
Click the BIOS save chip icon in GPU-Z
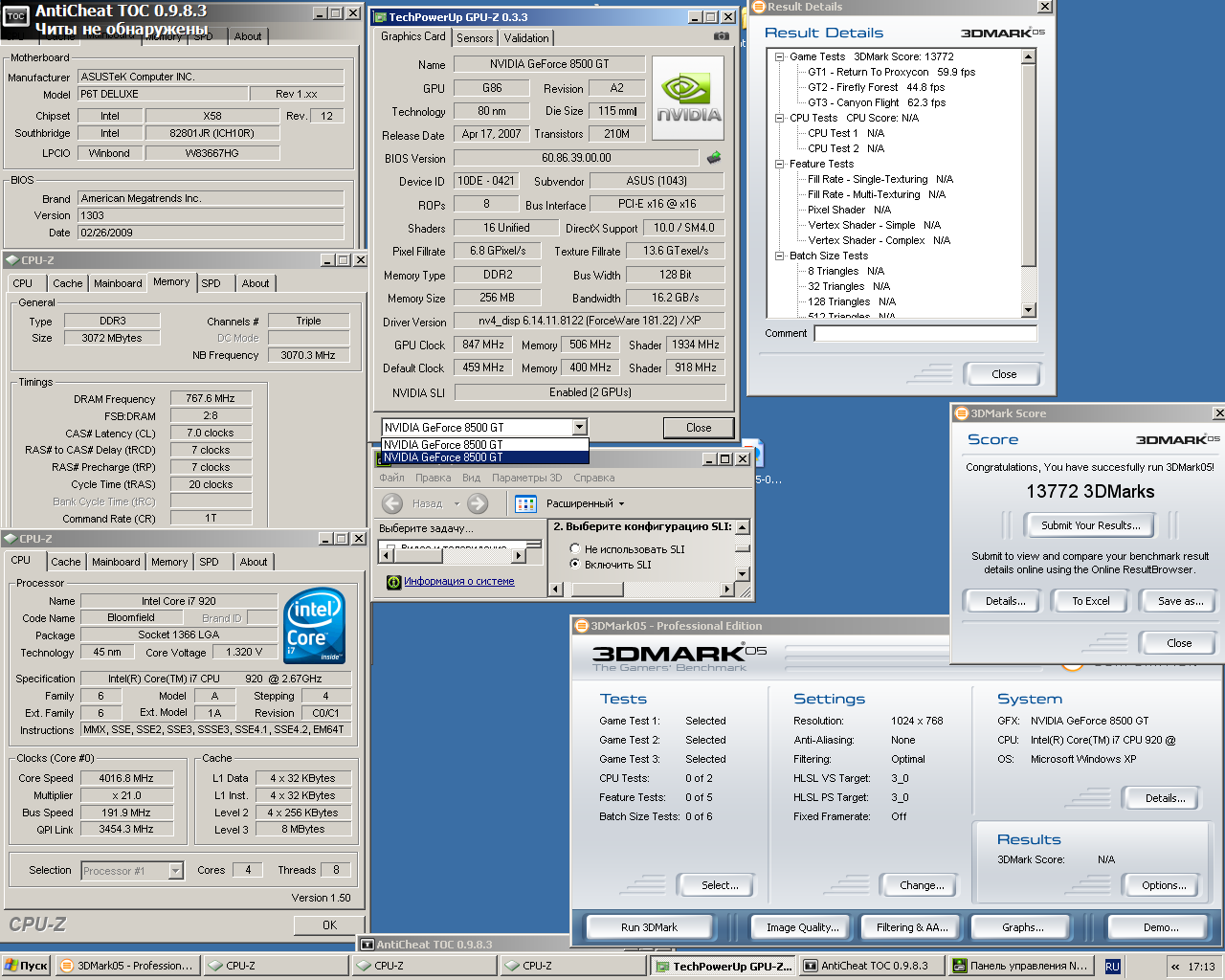pos(713,158)
